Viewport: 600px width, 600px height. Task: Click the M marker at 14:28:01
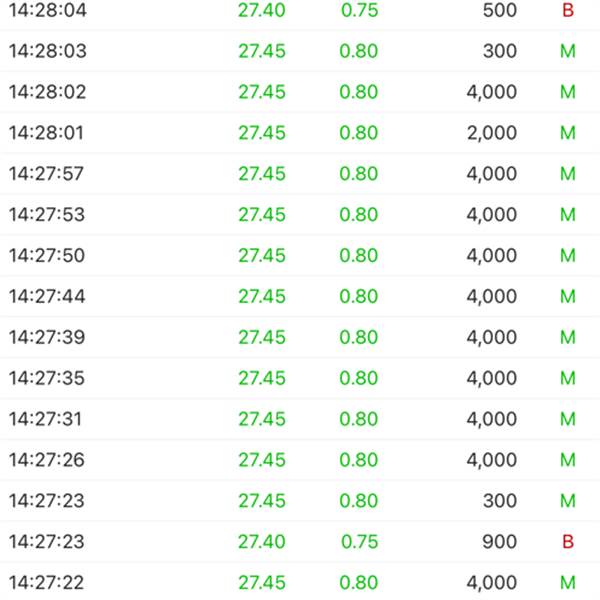point(568,133)
